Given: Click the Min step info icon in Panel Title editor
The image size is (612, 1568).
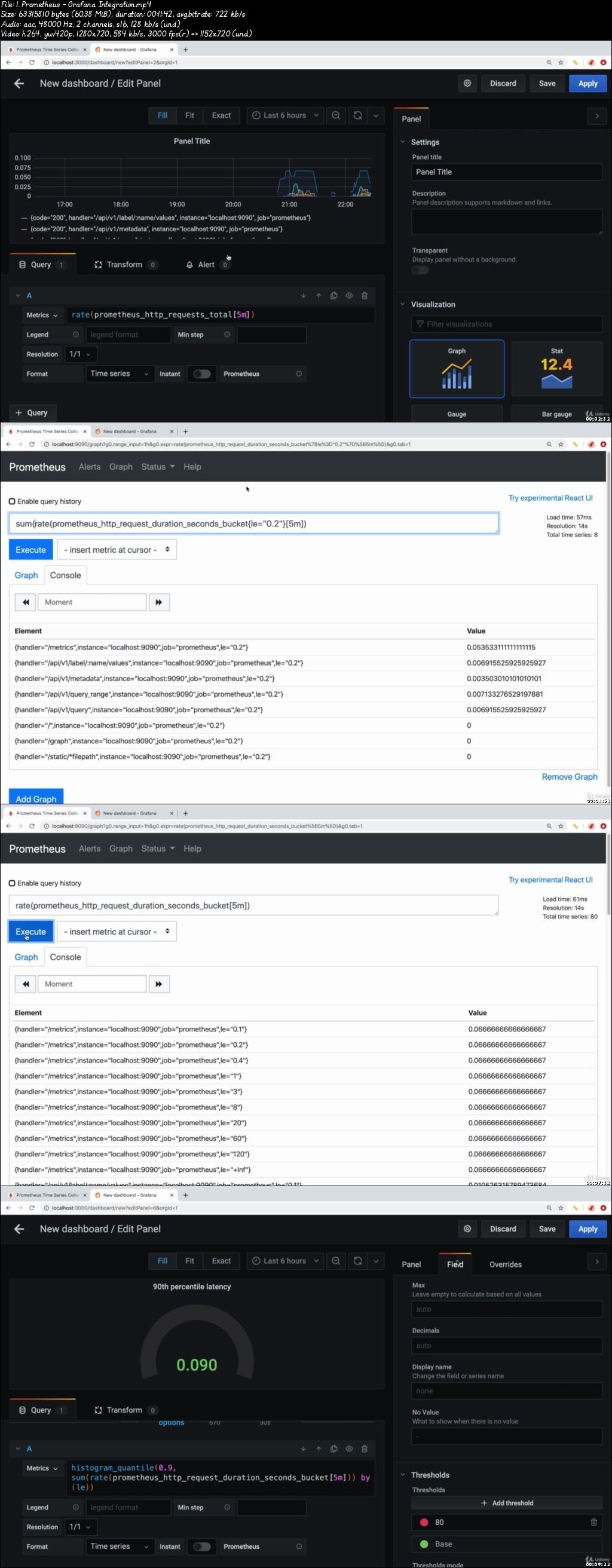Looking at the screenshot, I should [x=227, y=335].
